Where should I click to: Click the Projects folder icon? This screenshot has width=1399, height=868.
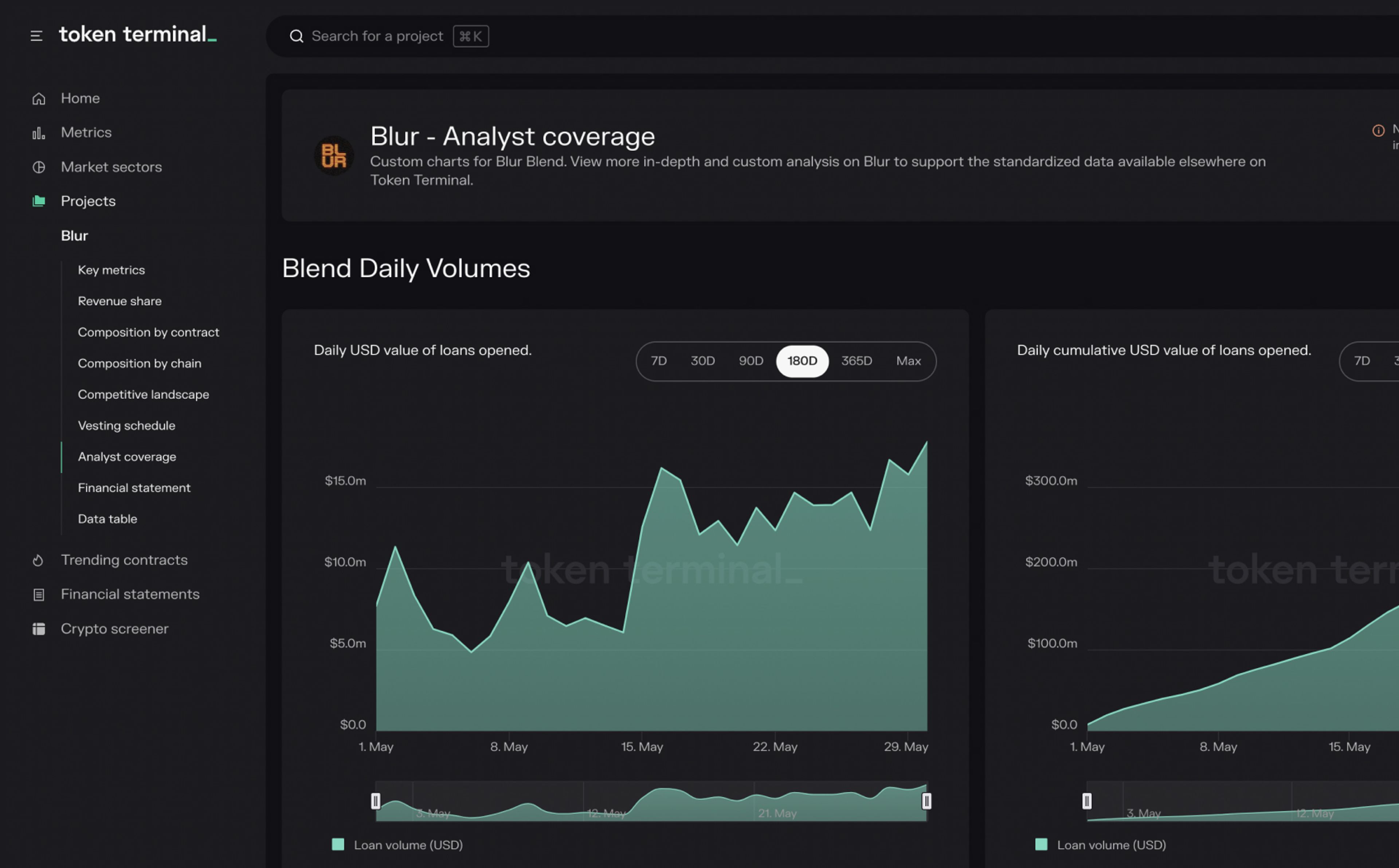point(39,201)
